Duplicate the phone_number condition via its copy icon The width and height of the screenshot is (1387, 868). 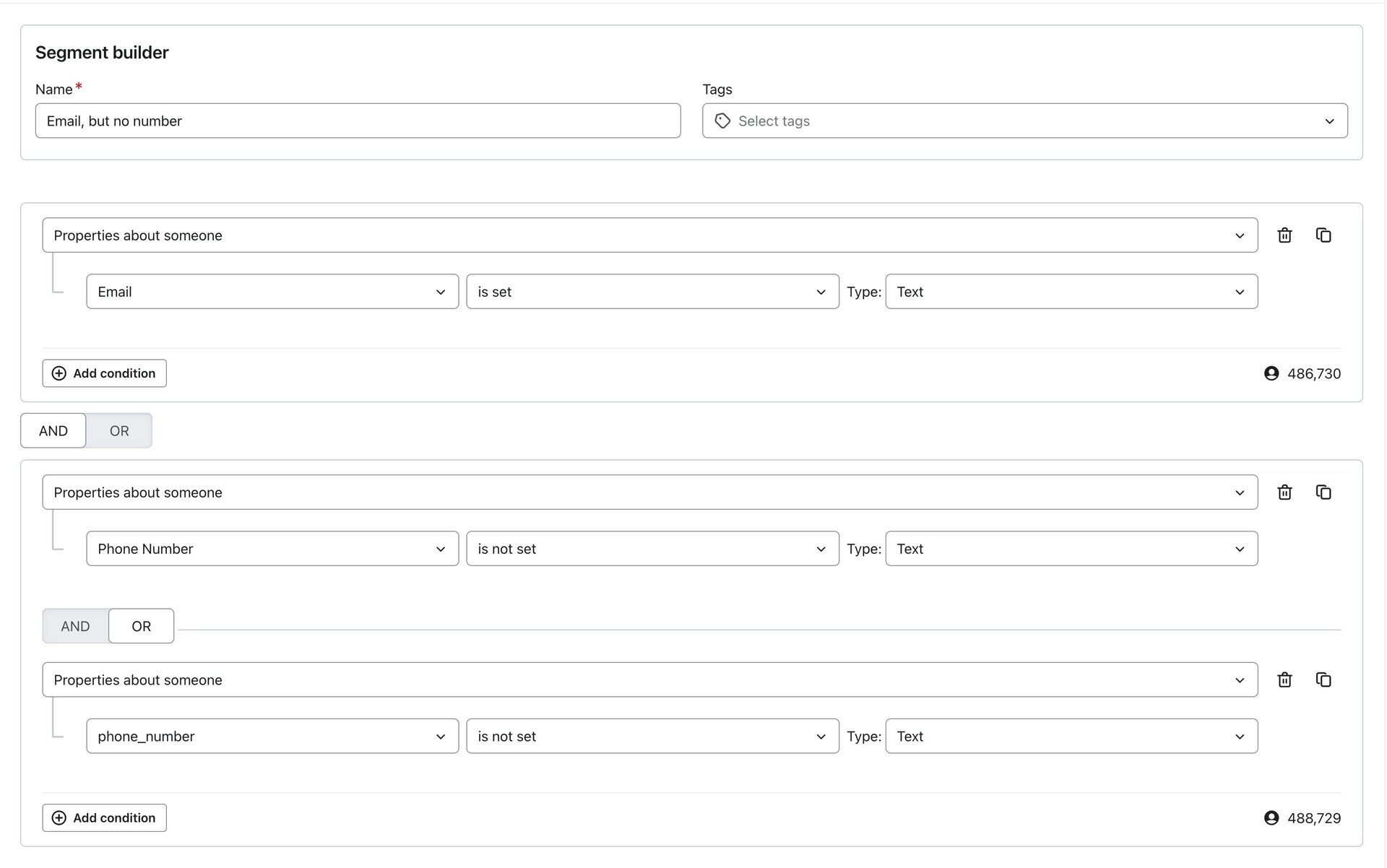[x=1323, y=680]
